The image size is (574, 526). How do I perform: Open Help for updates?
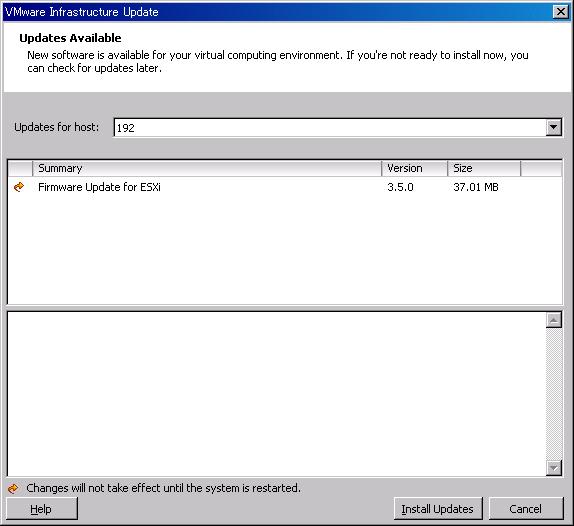[x=41, y=508]
